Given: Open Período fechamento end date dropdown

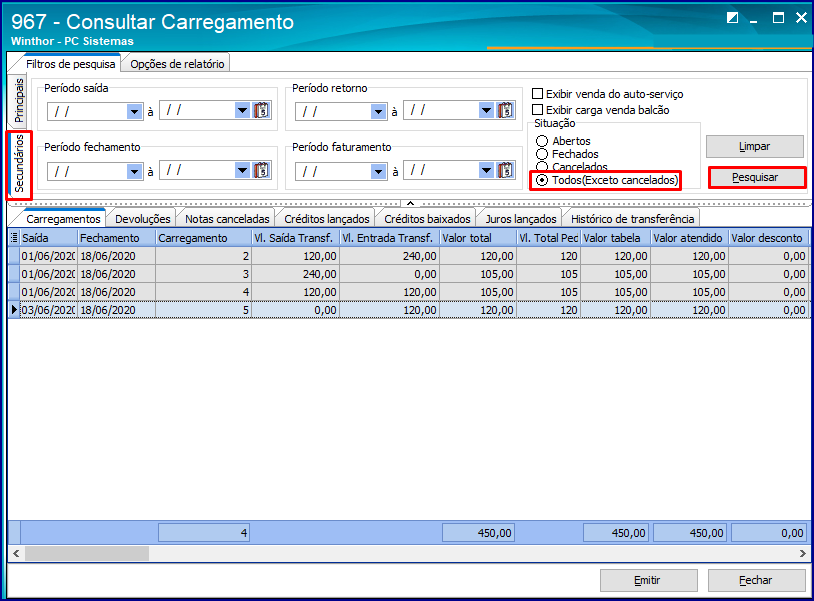Looking at the screenshot, I should 242,170.
